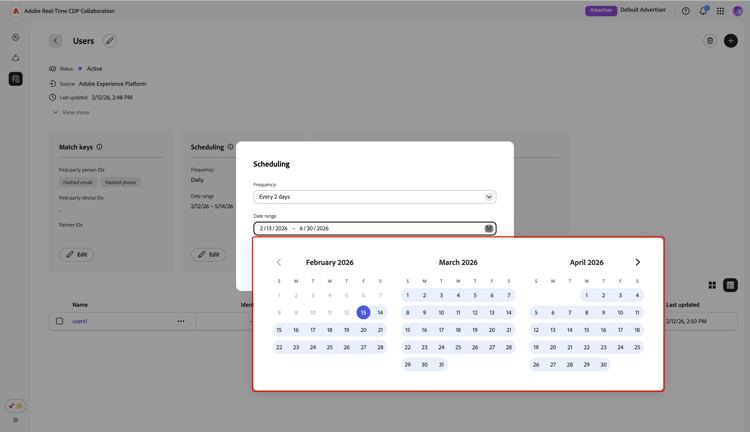This screenshot has width=750, height=432.
Task: Click the info icon next to Match keys
Action: 99,147
